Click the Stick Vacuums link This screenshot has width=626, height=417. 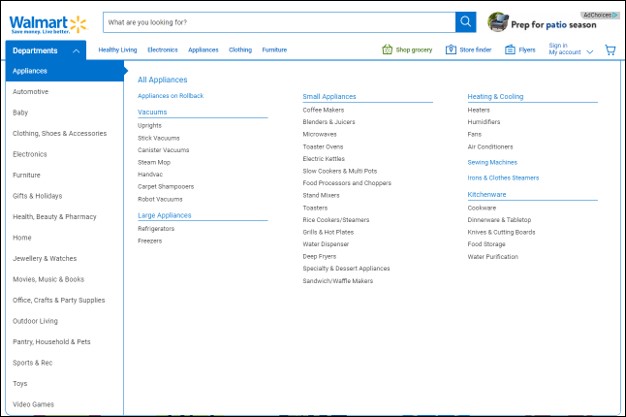(158, 138)
